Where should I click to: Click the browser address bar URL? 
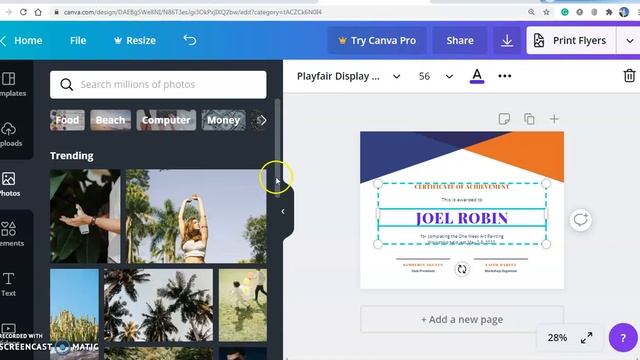point(193,12)
